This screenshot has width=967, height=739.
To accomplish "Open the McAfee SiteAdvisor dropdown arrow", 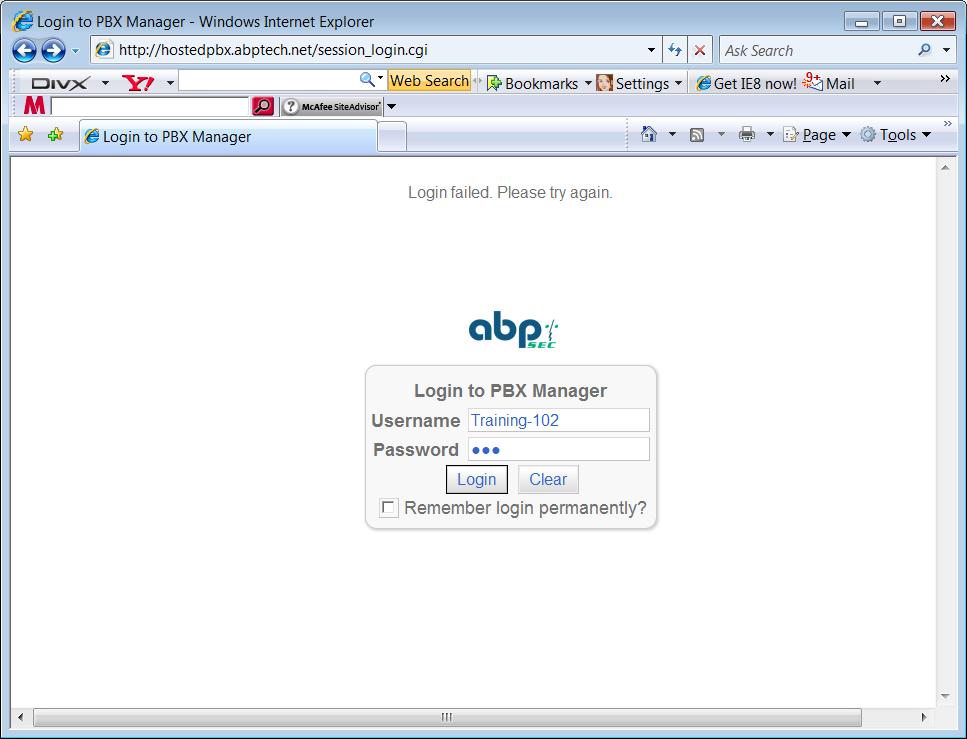I will [x=391, y=107].
